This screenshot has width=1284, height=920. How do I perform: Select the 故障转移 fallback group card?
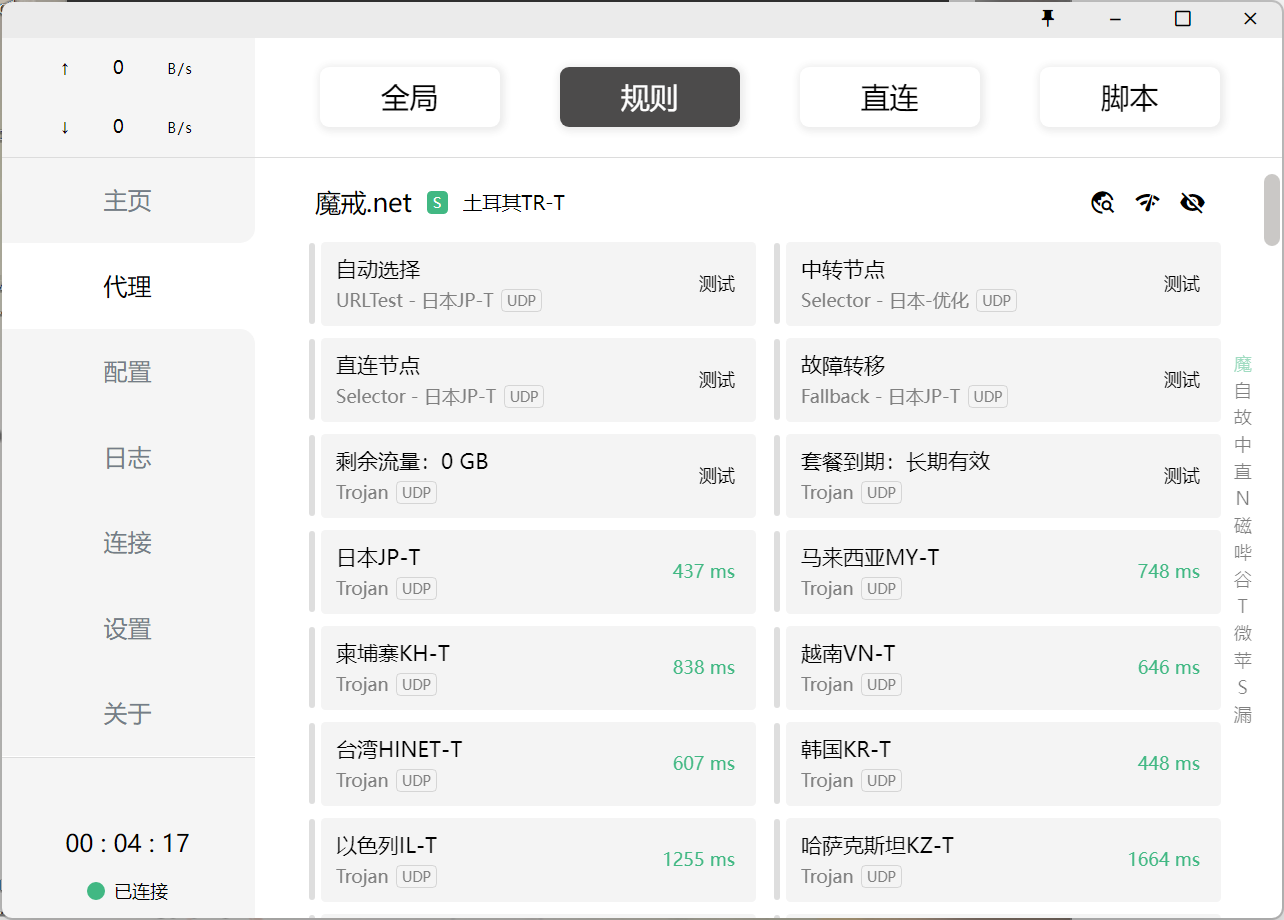pyautogui.click(x=1003, y=380)
